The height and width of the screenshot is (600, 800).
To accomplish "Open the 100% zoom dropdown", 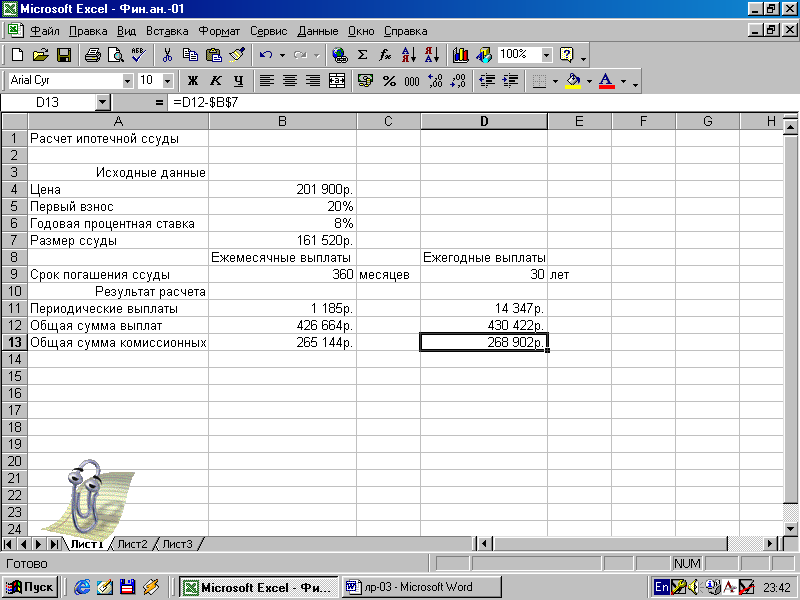I will pos(546,55).
